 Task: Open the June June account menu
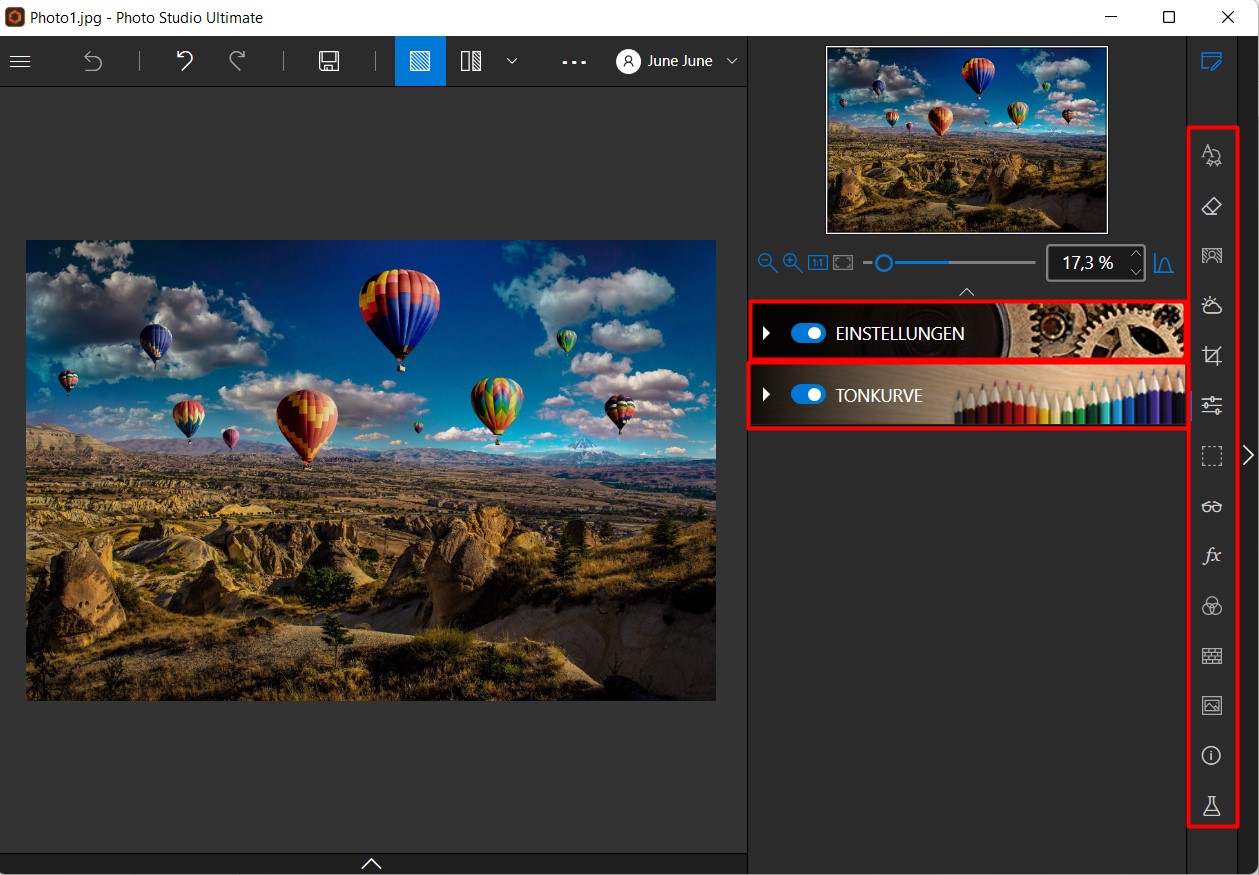(677, 61)
